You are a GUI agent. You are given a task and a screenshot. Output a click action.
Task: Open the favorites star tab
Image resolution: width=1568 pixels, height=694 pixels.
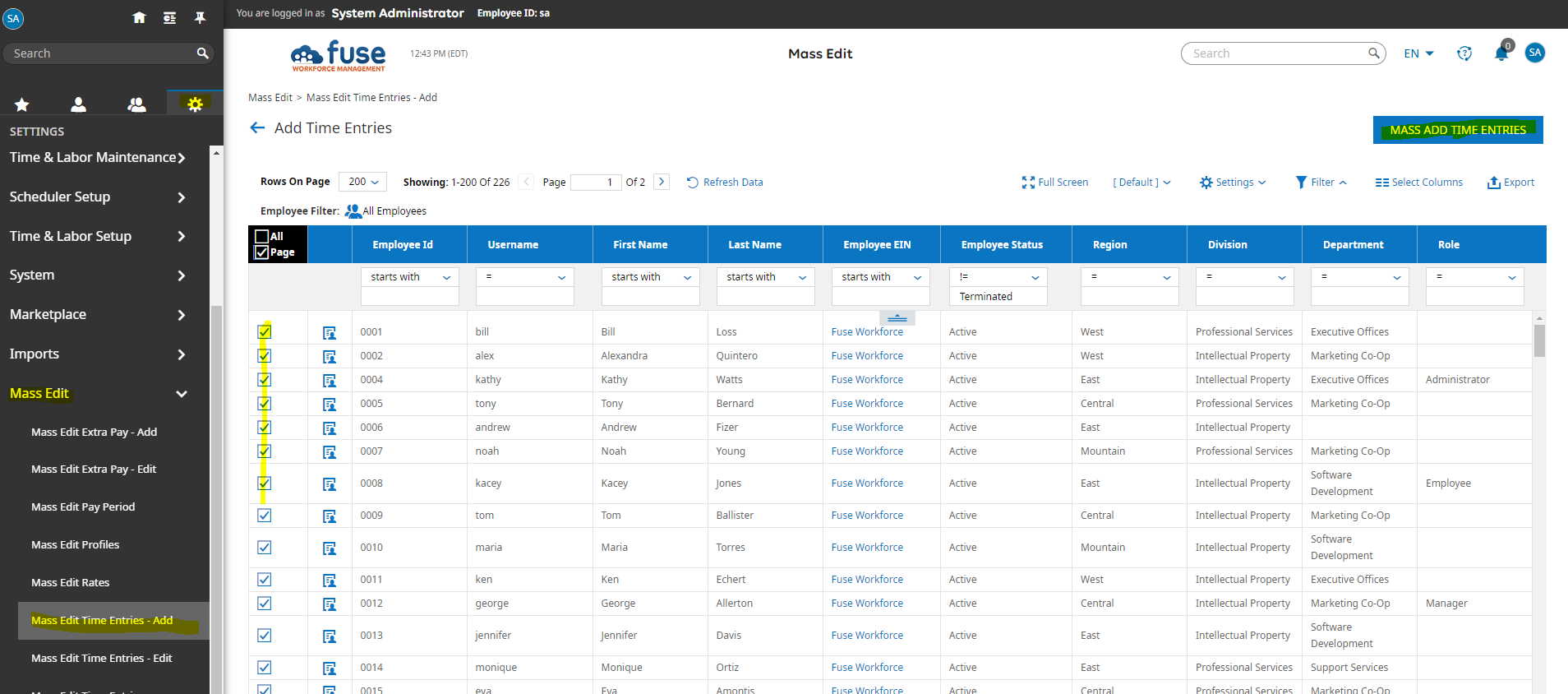click(22, 104)
